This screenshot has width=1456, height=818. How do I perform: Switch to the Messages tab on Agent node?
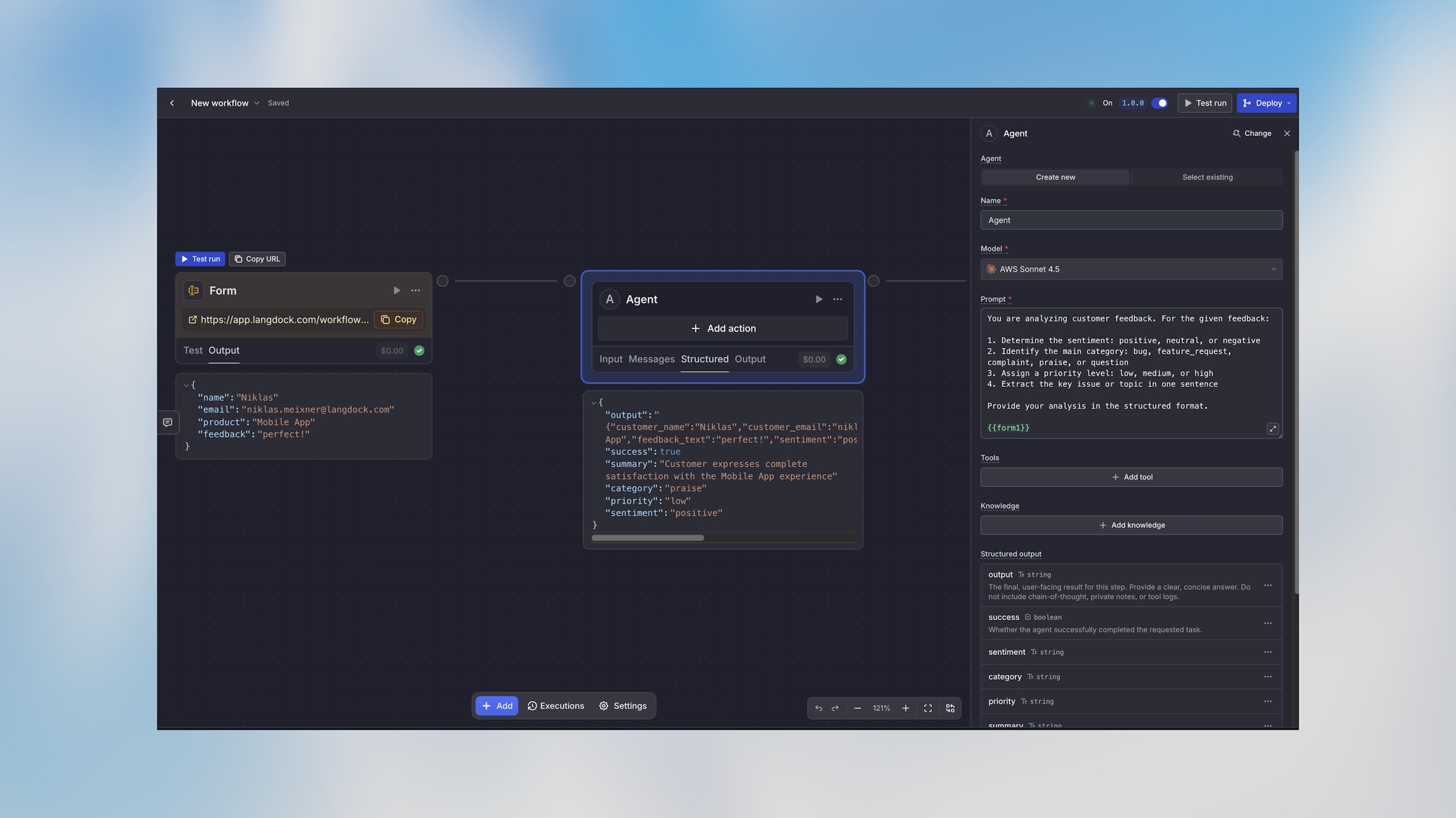point(651,359)
